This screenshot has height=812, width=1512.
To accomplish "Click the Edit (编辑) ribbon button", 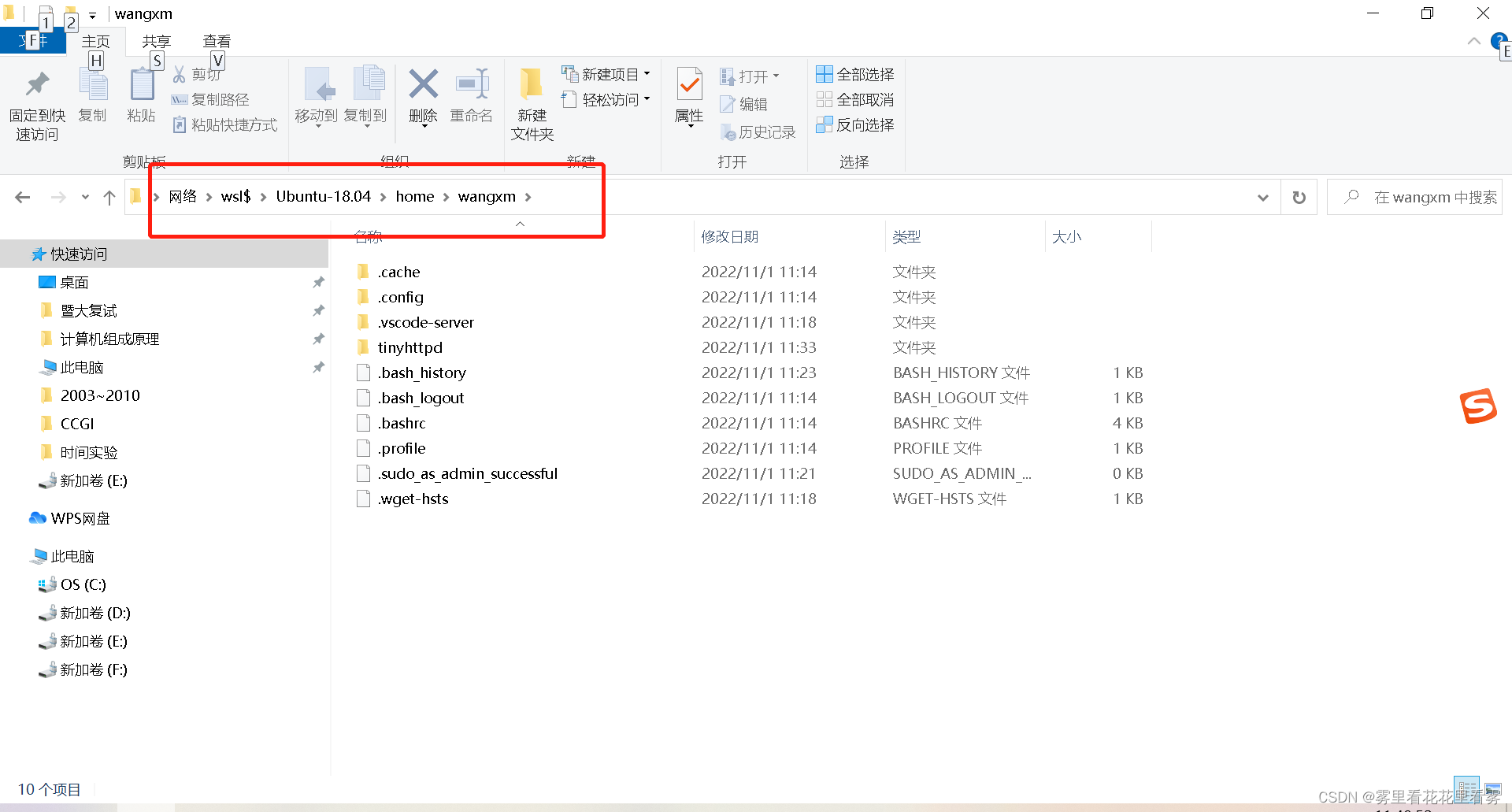I will 743,104.
